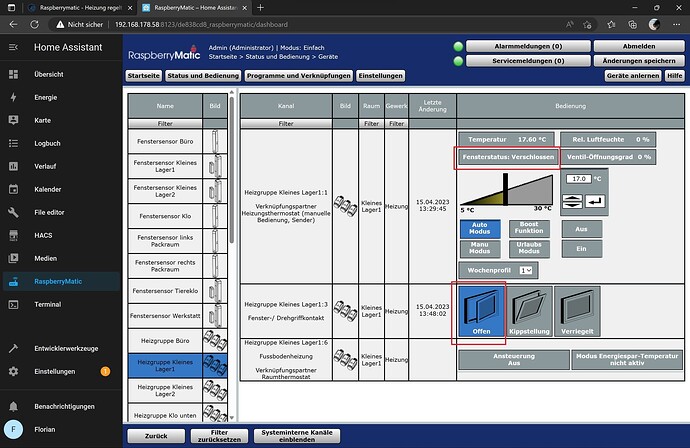Open Entwicklerwerkzeuge

point(66,348)
